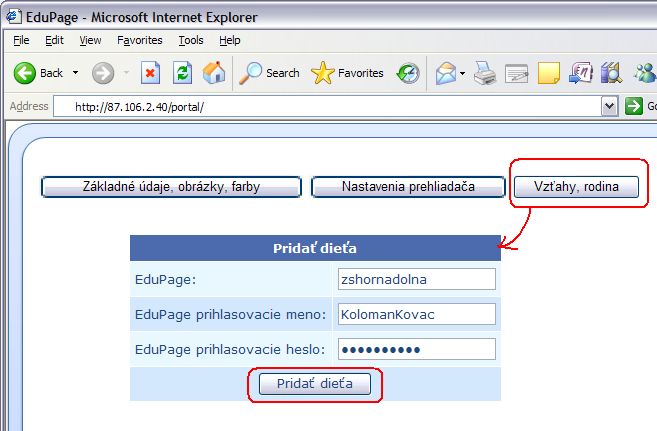Open the Search pane
The width and height of the screenshot is (657, 431).
[x=270, y=73]
